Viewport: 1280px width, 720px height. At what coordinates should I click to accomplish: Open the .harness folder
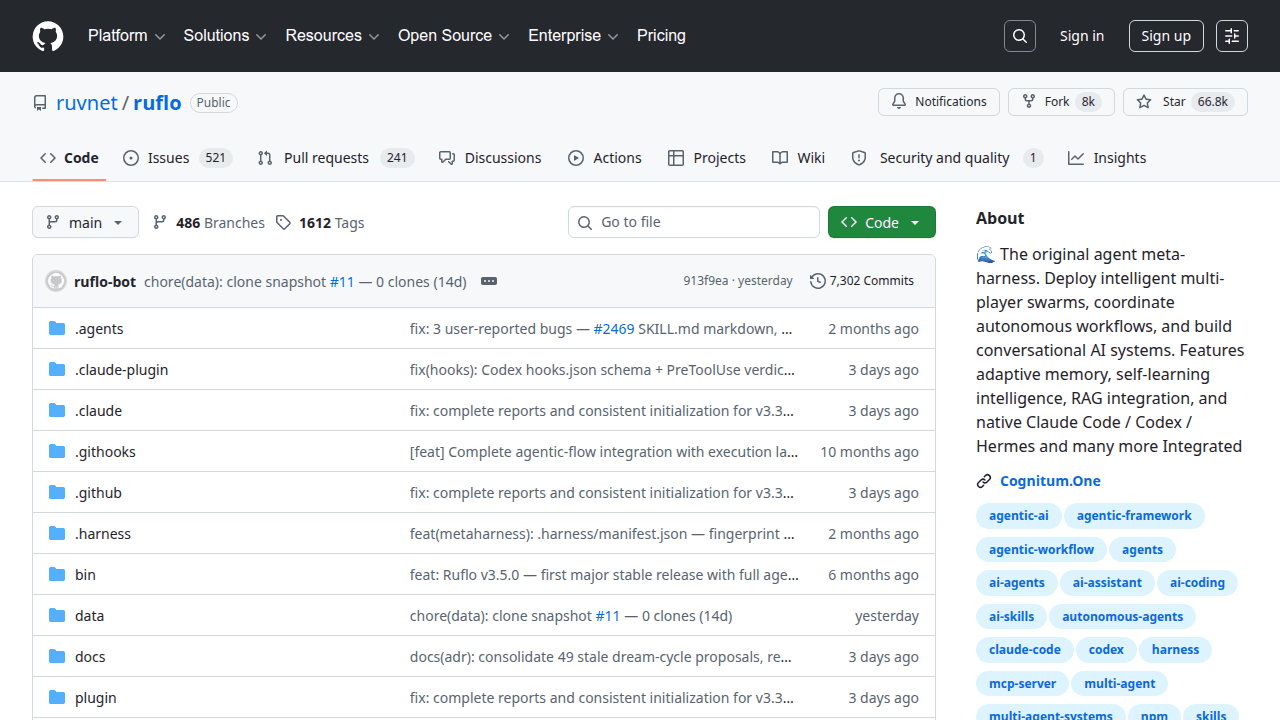point(103,533)
